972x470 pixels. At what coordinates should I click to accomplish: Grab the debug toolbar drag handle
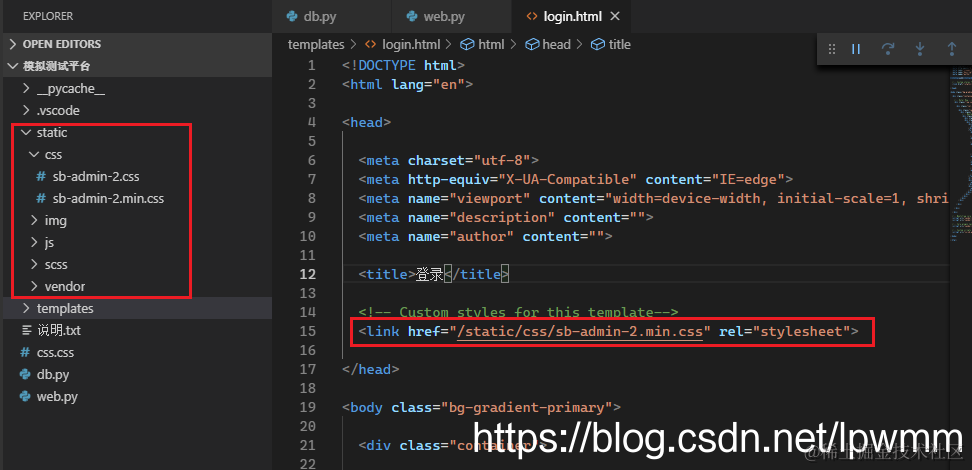(x=832, y=48)
